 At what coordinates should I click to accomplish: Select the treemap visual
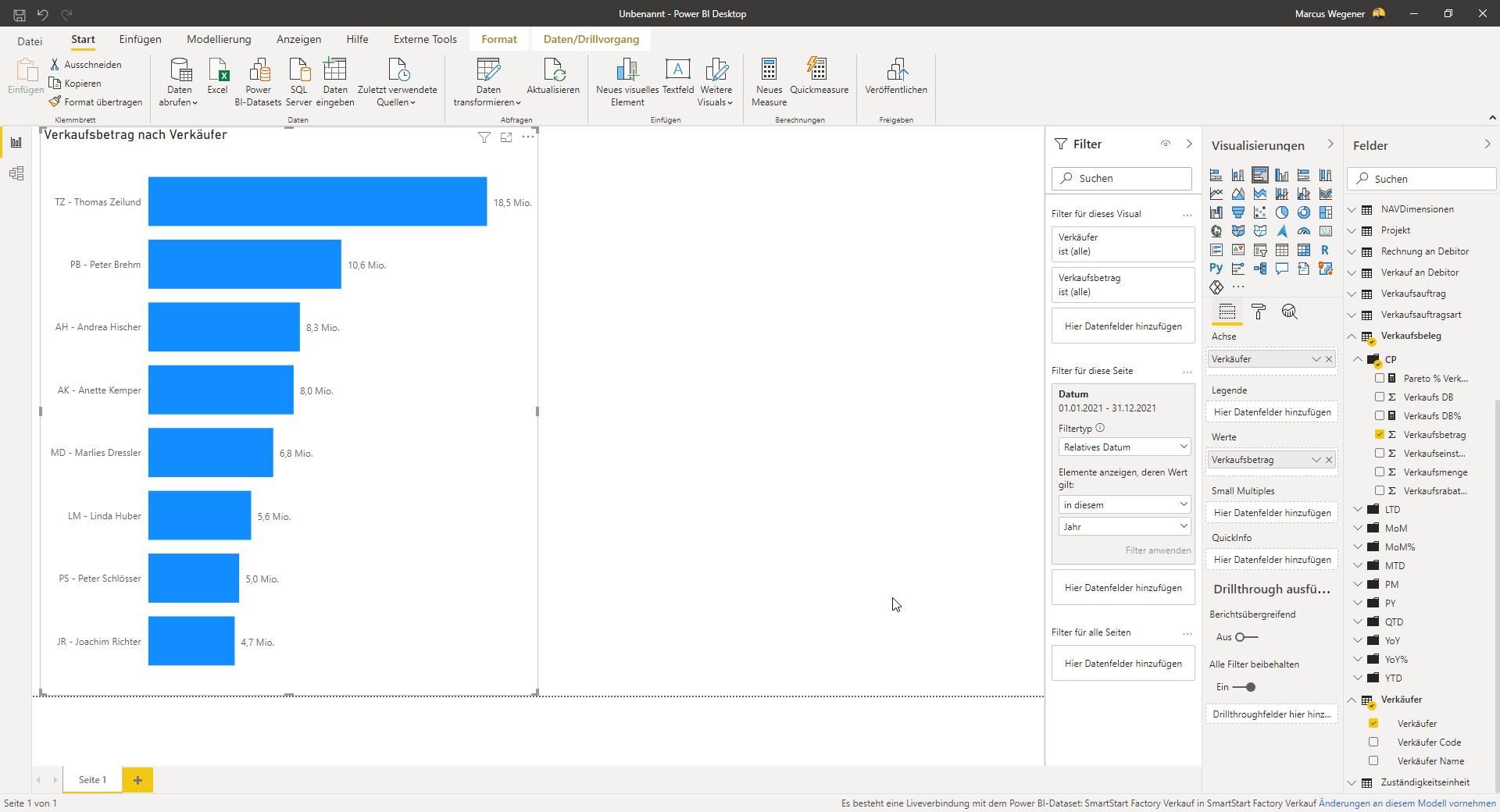click(1326, 212)
